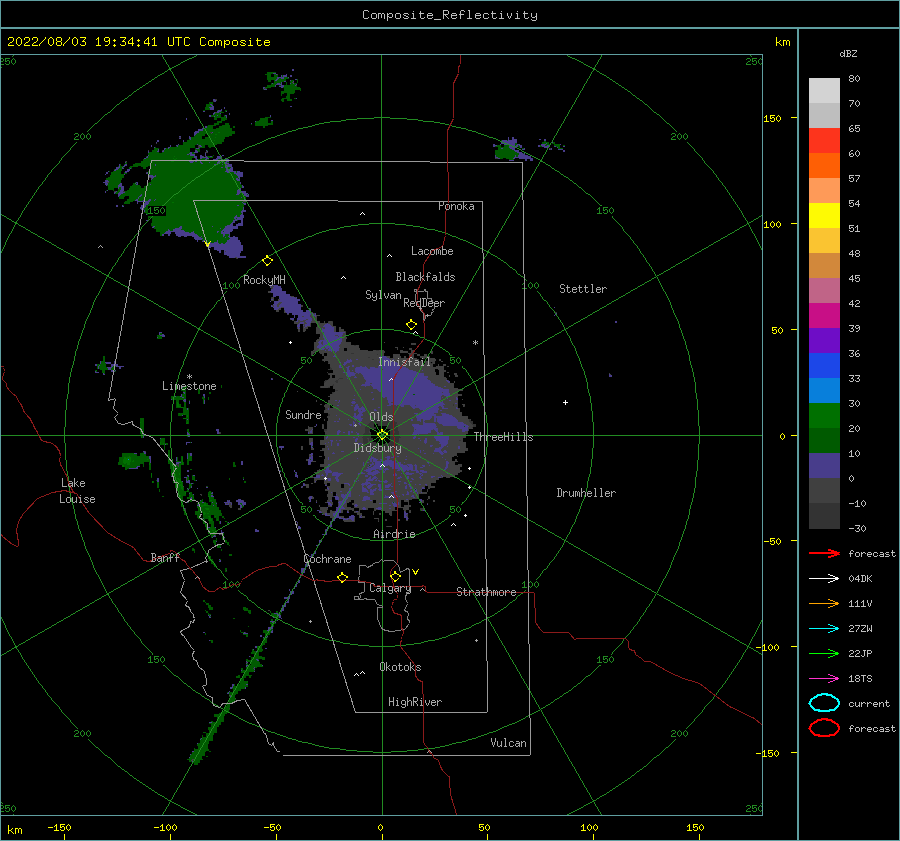Click the yellow diamond marker below Red Deer
The image size is (900, 841).
pyautogui.click(x=411, y=325)
